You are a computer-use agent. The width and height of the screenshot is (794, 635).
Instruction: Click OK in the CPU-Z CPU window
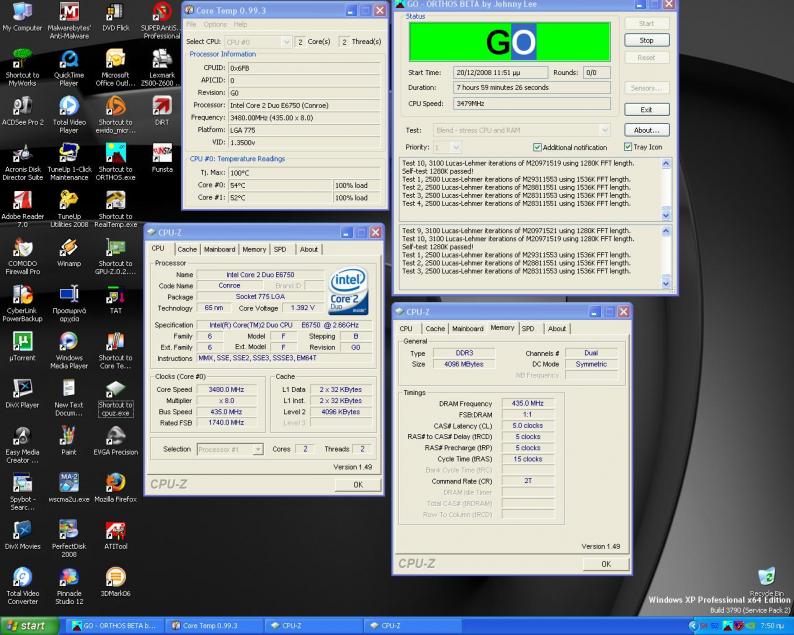(x=358, y=485)
